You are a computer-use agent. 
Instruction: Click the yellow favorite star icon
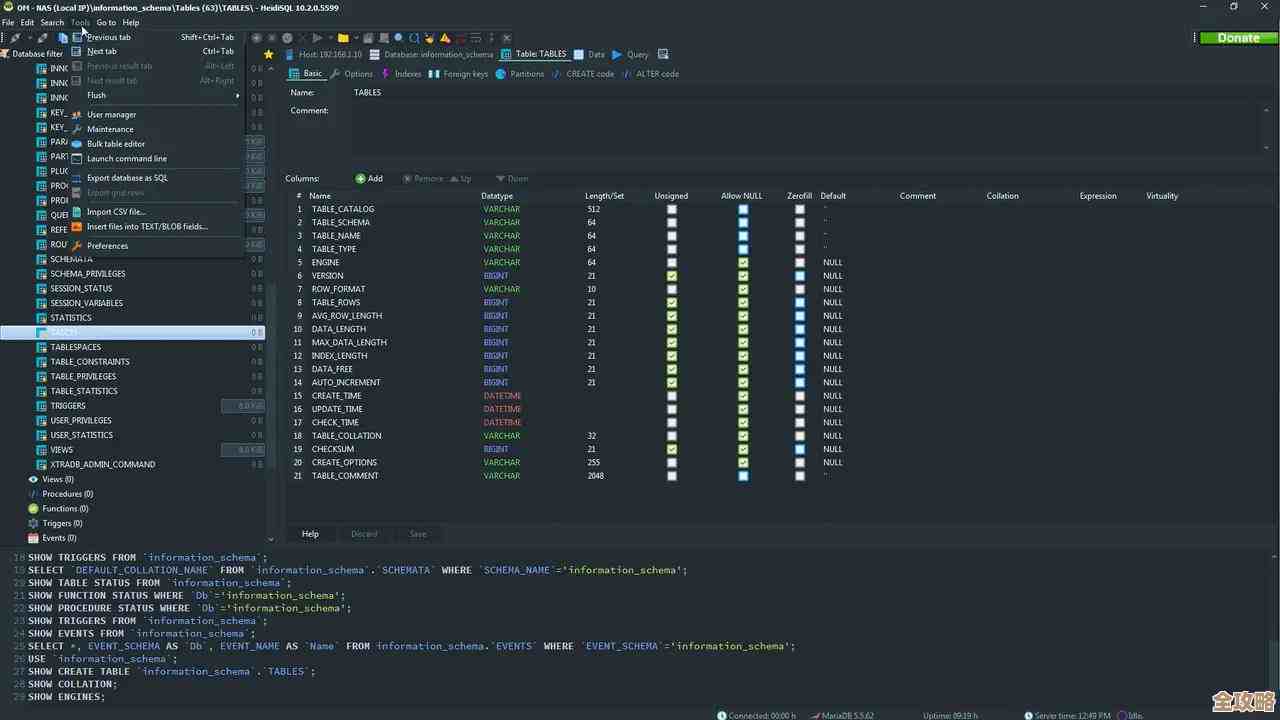click(x=269, y=54)
